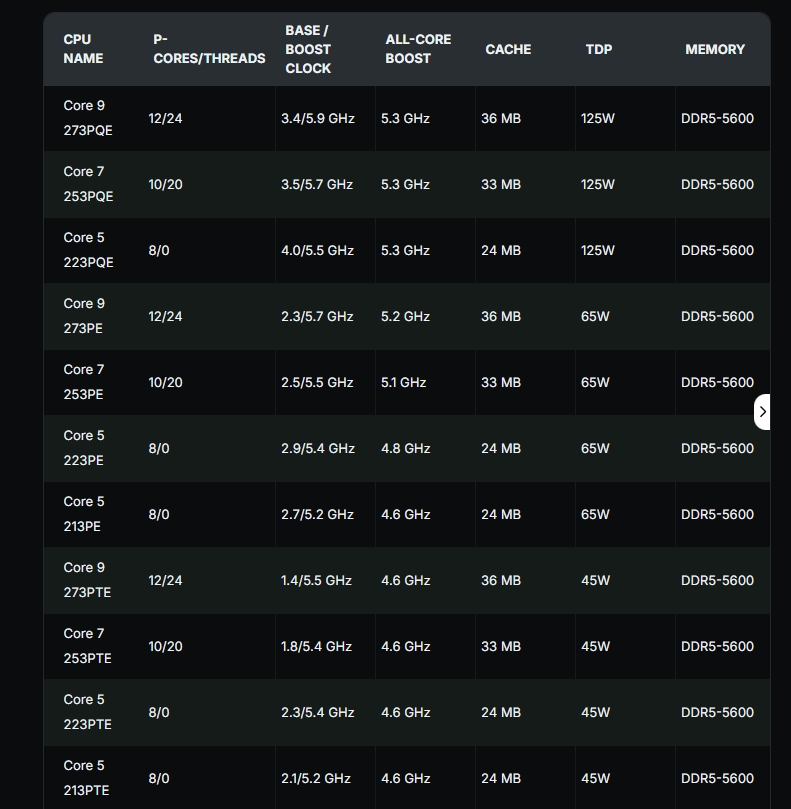791x809 pixels.
Task: Click the 3.4/5.9 GHz clock value
Action: click(x=318, y=119)
